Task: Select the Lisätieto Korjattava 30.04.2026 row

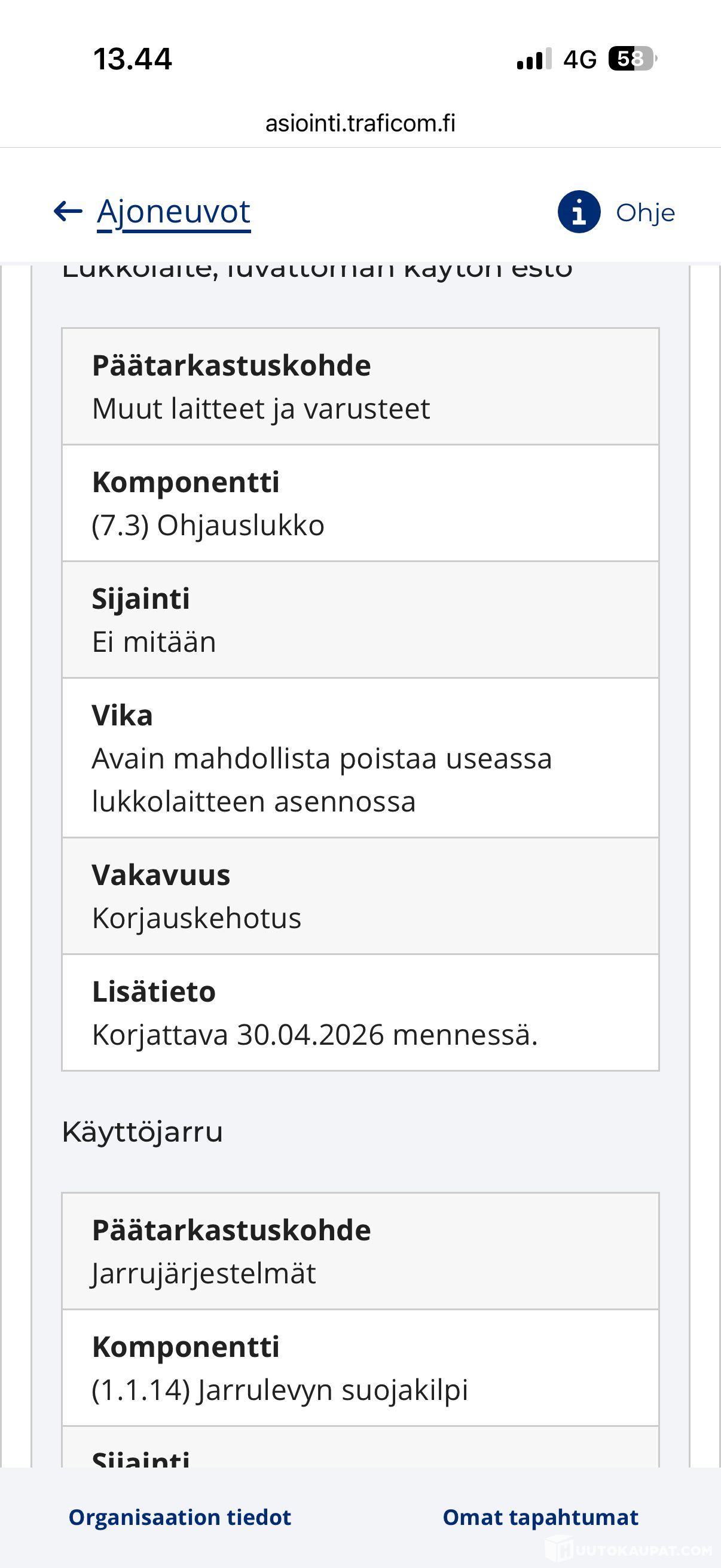Action: (x=360, y=1012)
